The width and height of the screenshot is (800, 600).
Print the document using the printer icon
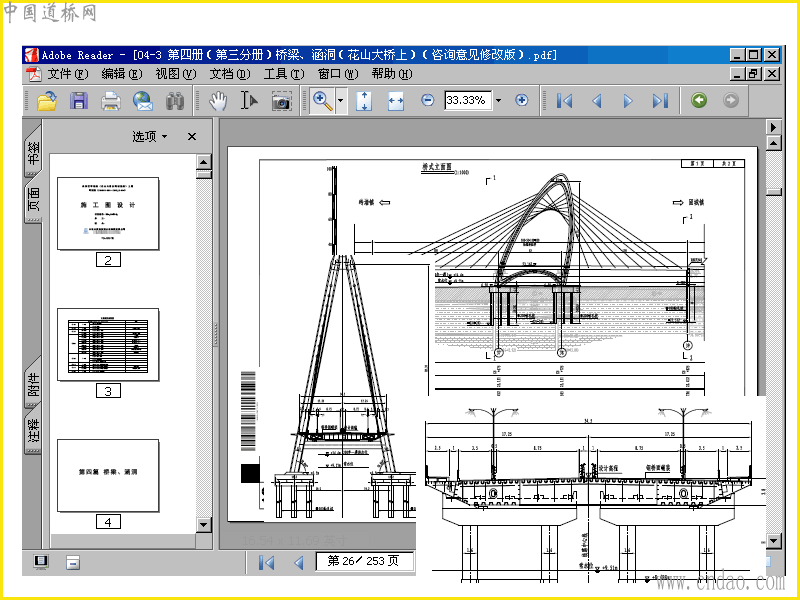(x=111, y=100)
